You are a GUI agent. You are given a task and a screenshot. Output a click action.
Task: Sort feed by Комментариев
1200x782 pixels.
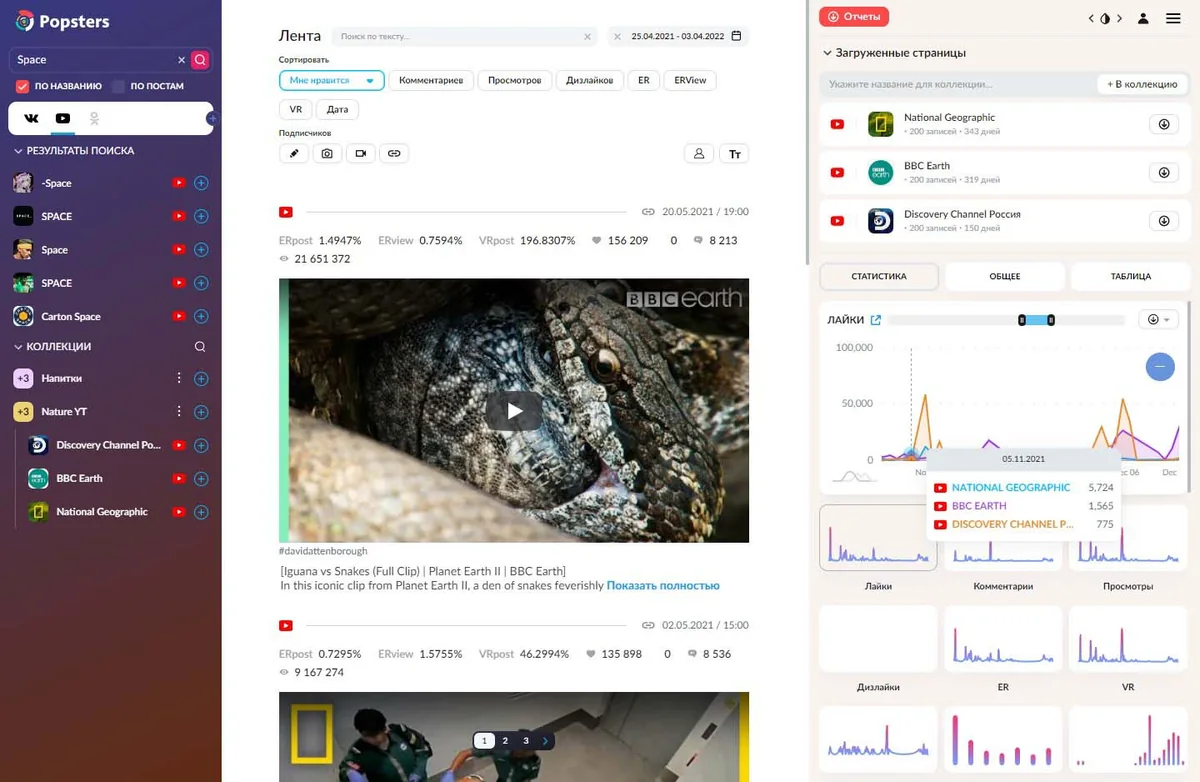(x=431, y=80)
